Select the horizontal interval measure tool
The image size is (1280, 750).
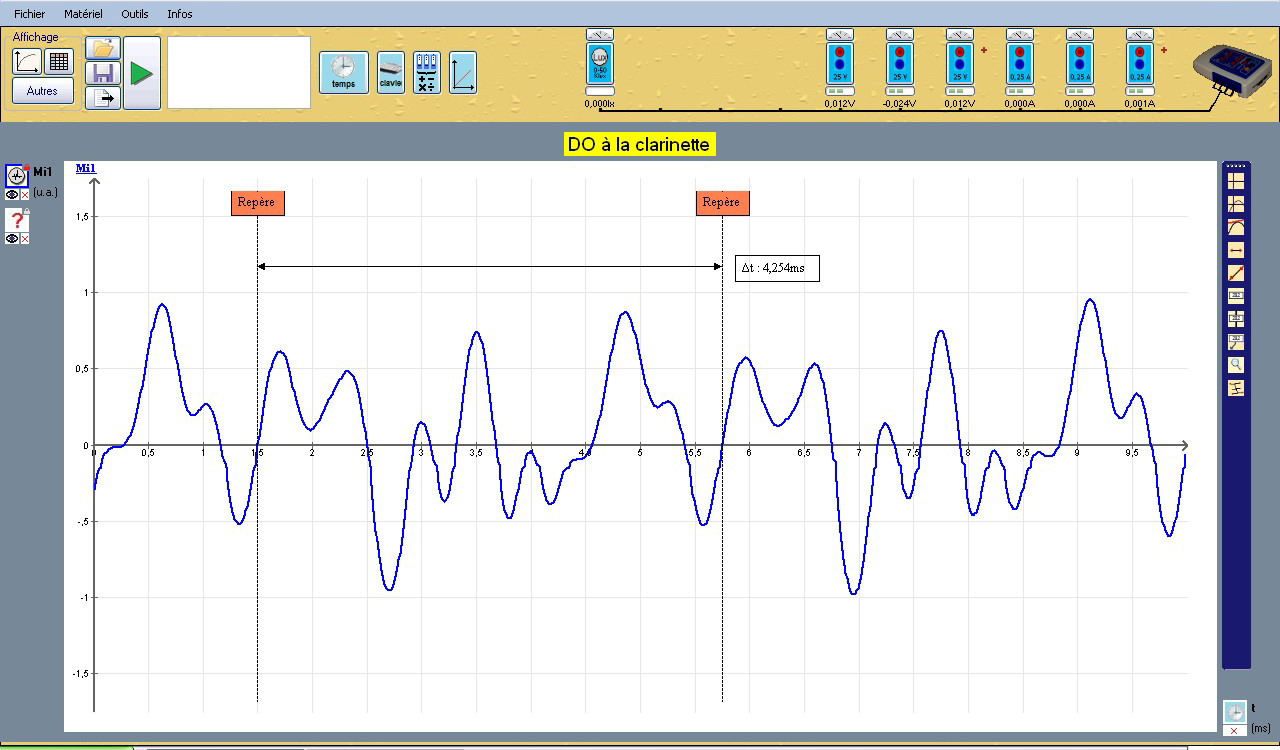[1236, 250]
